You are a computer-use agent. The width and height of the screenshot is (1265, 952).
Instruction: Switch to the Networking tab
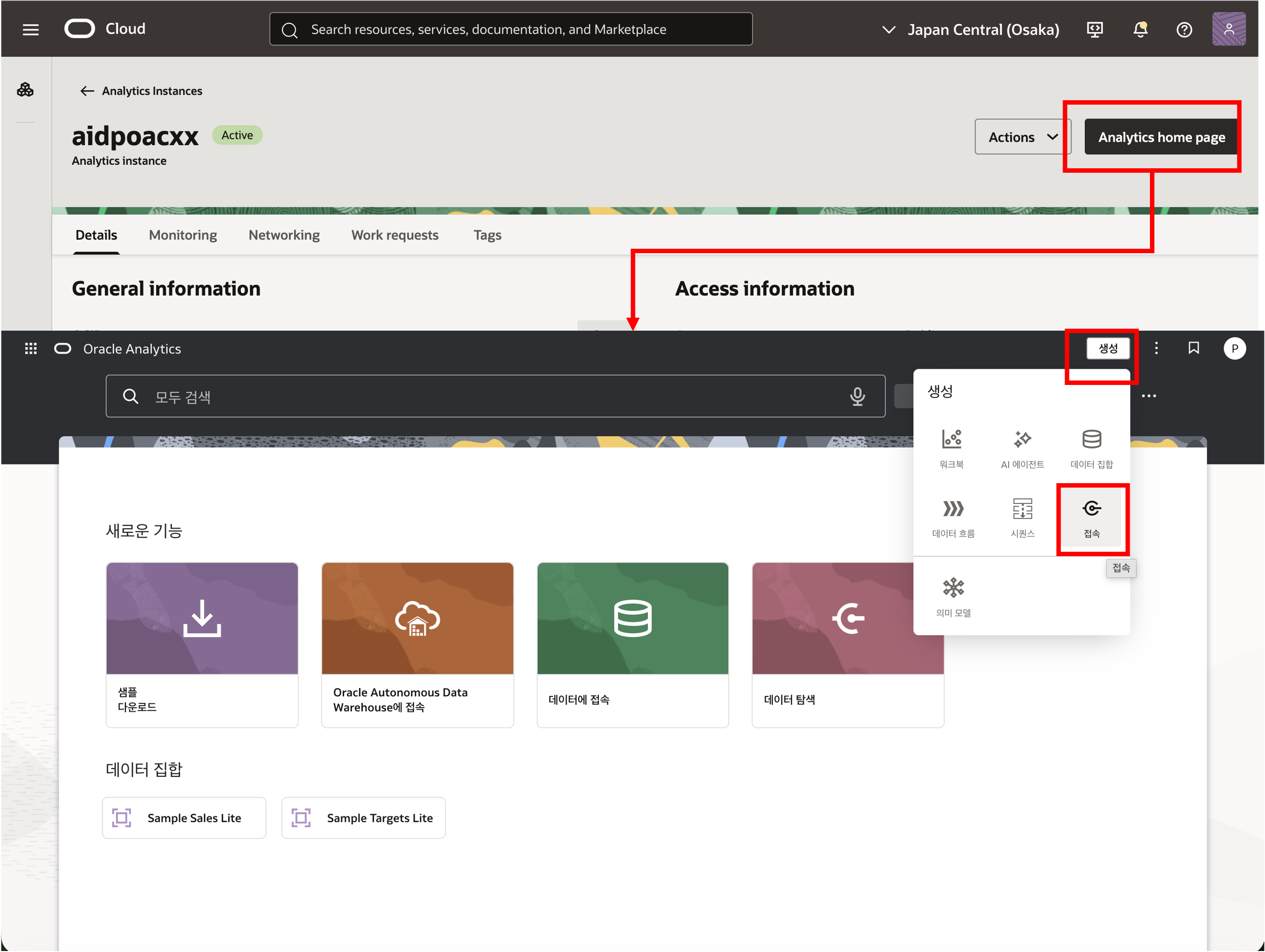(x=284, y=235)
